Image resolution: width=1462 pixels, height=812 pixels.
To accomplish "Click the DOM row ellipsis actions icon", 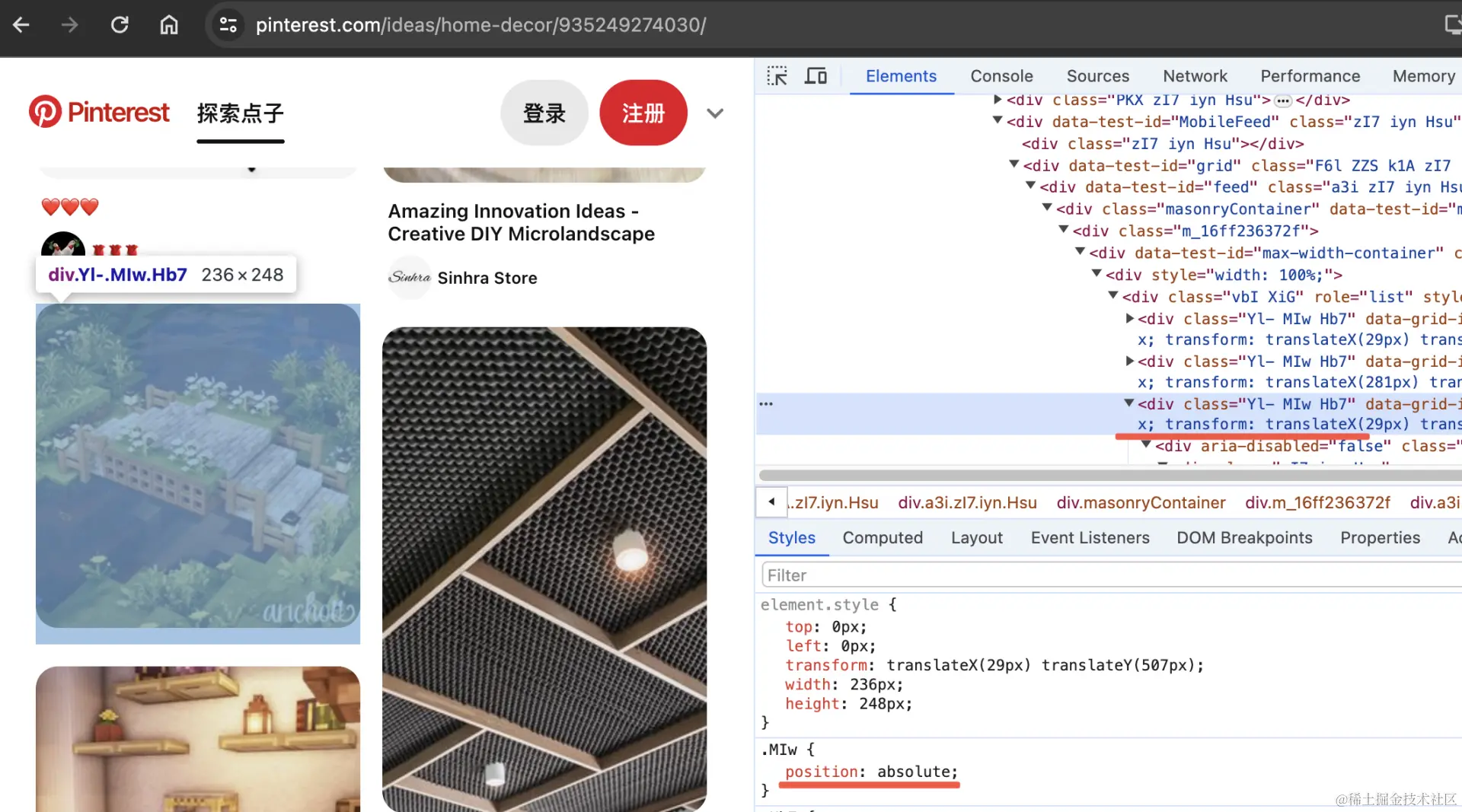I will pos(766,404).
